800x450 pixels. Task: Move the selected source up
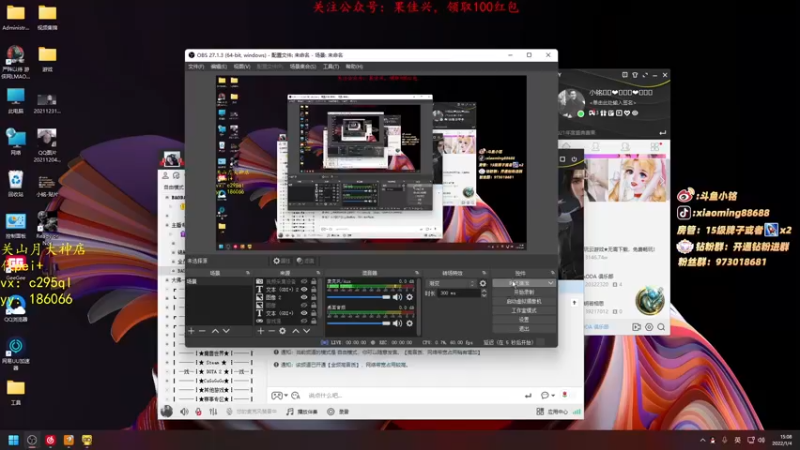(295, 331)
